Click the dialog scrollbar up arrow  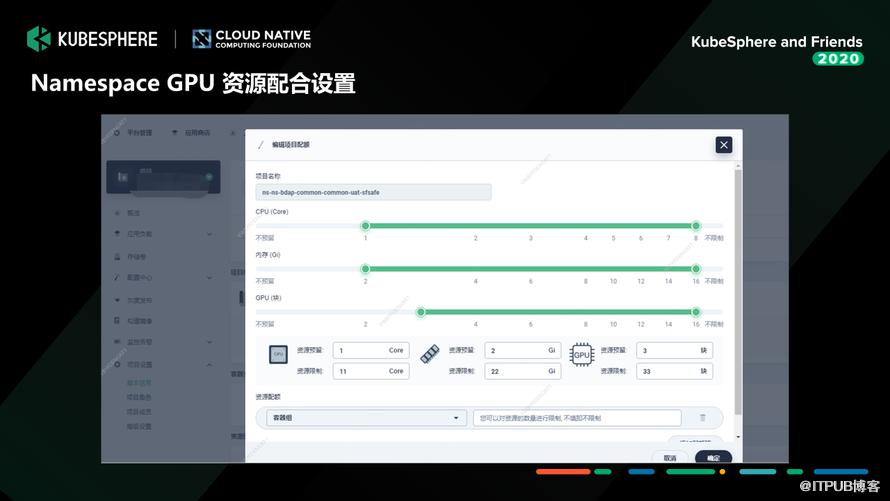pos(738,166)
